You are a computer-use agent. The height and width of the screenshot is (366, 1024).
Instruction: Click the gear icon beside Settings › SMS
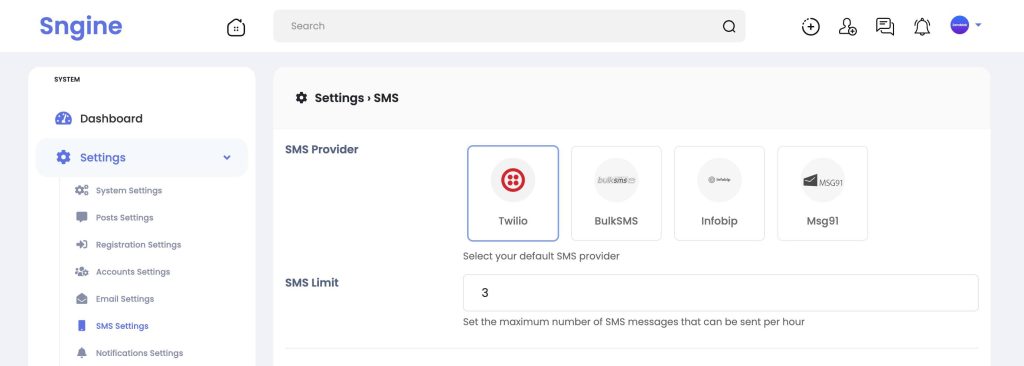click(301, 97)
